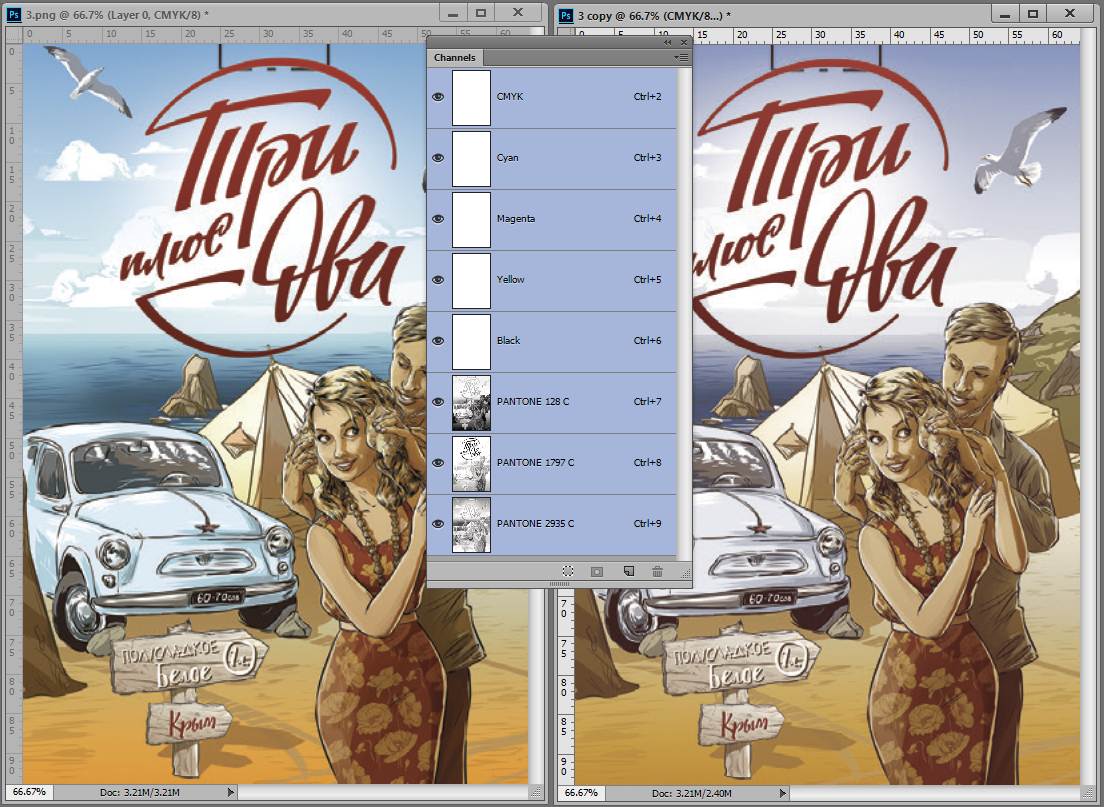1104x807 pixels.
Task: Maximize the 3.png document window
Action: (x=481, y=13)
